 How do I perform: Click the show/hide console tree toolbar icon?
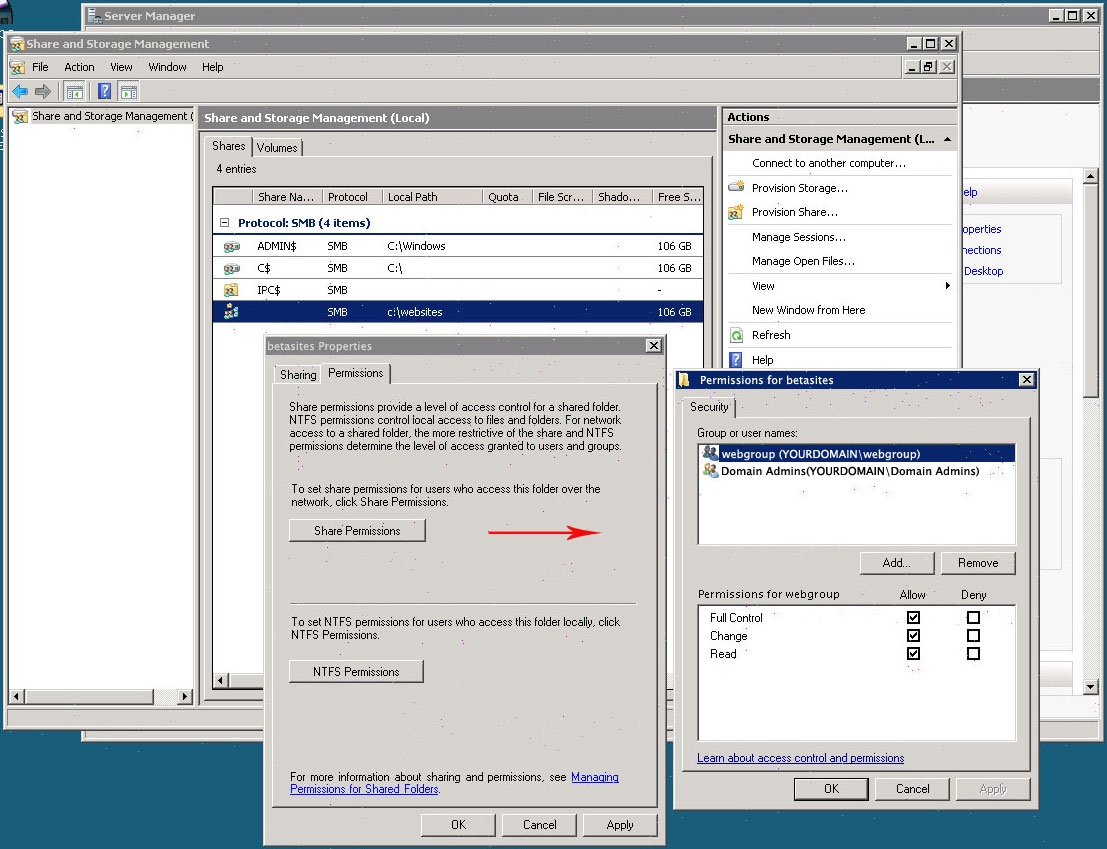click(74, 91)
